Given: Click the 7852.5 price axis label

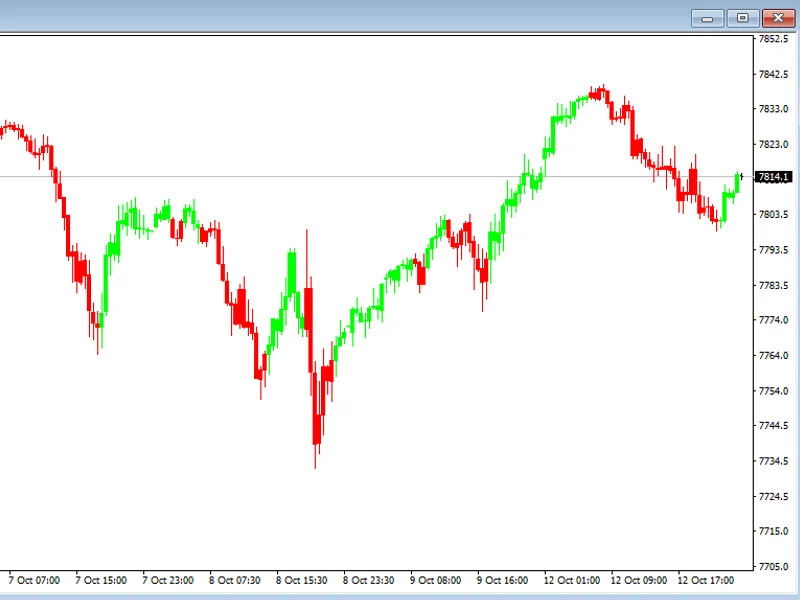Looking at the screenshot, I should [x=773, y=39].
